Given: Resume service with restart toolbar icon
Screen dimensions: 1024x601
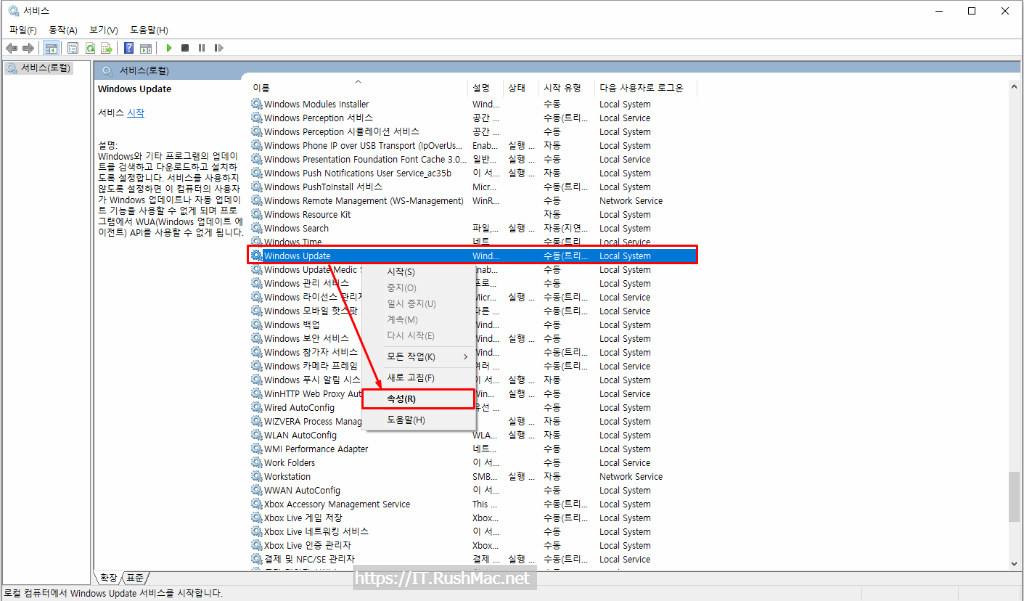Looking at the screenshot, I should [219, 48].
